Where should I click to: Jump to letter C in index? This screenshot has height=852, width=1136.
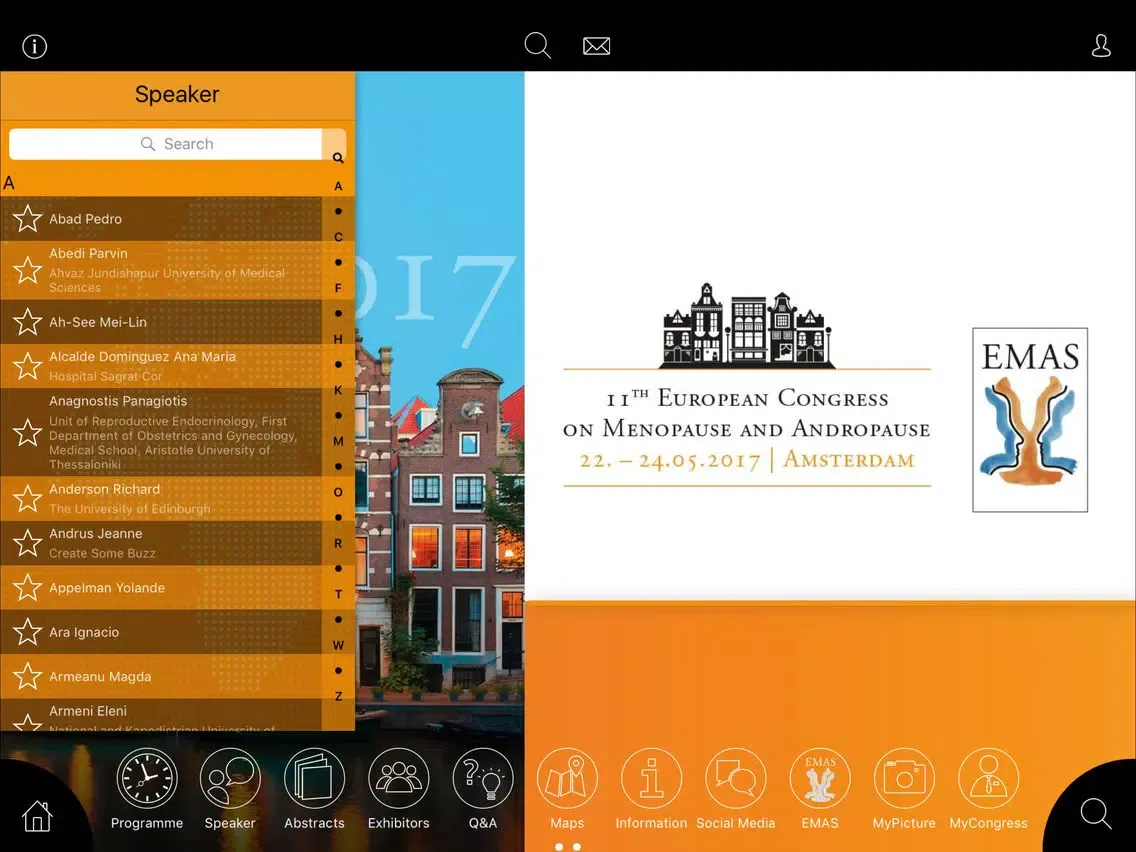pyautogui.click(x=338, y=237)
